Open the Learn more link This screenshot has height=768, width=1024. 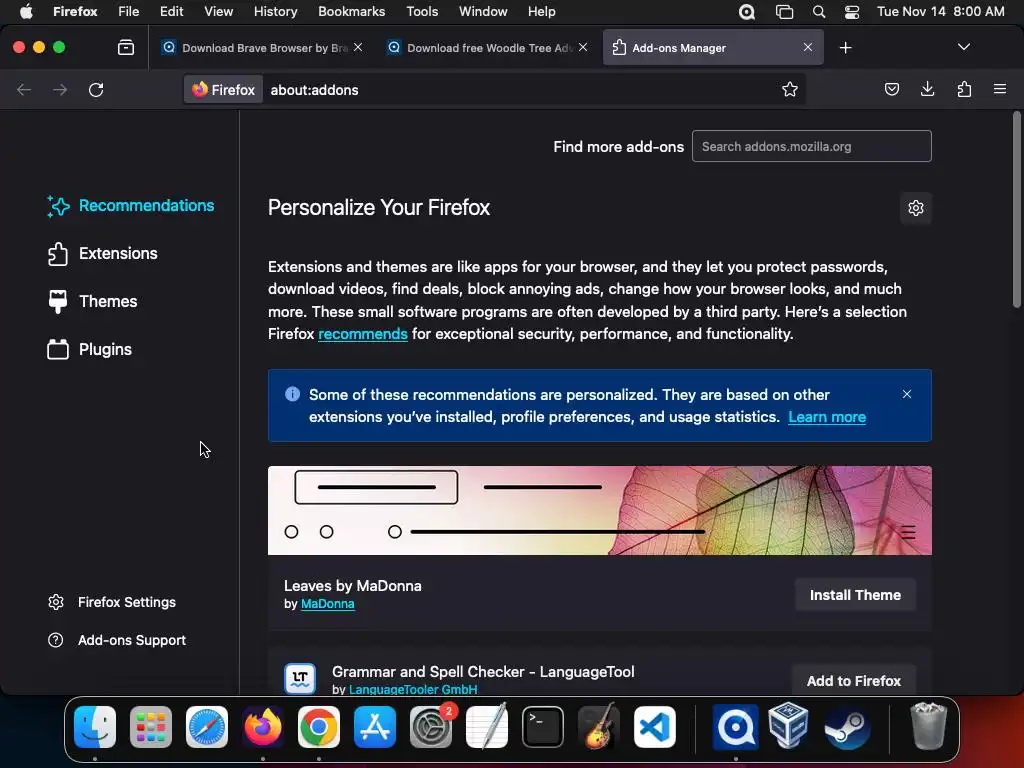point(827,417)
